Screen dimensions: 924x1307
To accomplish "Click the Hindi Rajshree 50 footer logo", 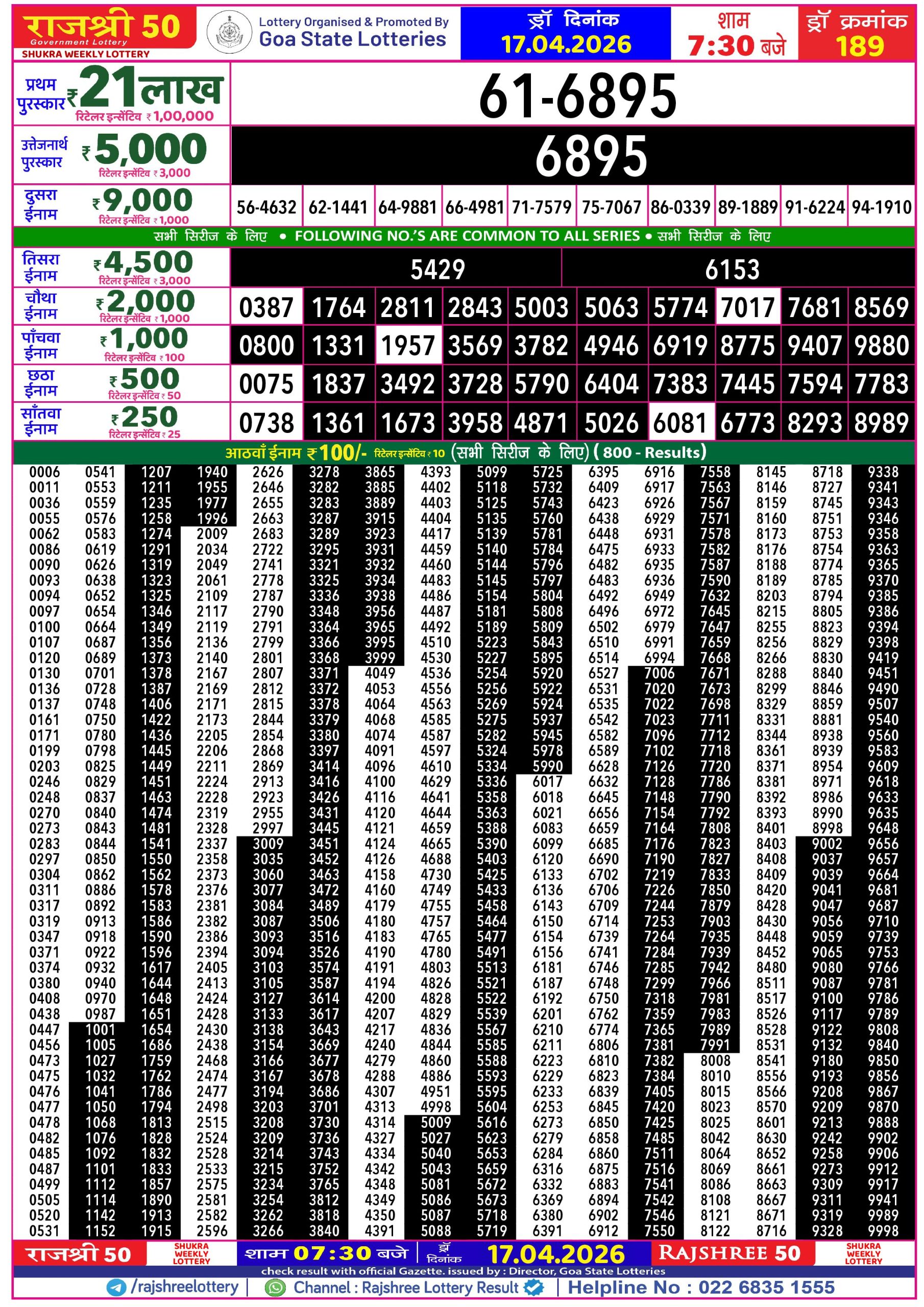I will (x=79, y=1254).
